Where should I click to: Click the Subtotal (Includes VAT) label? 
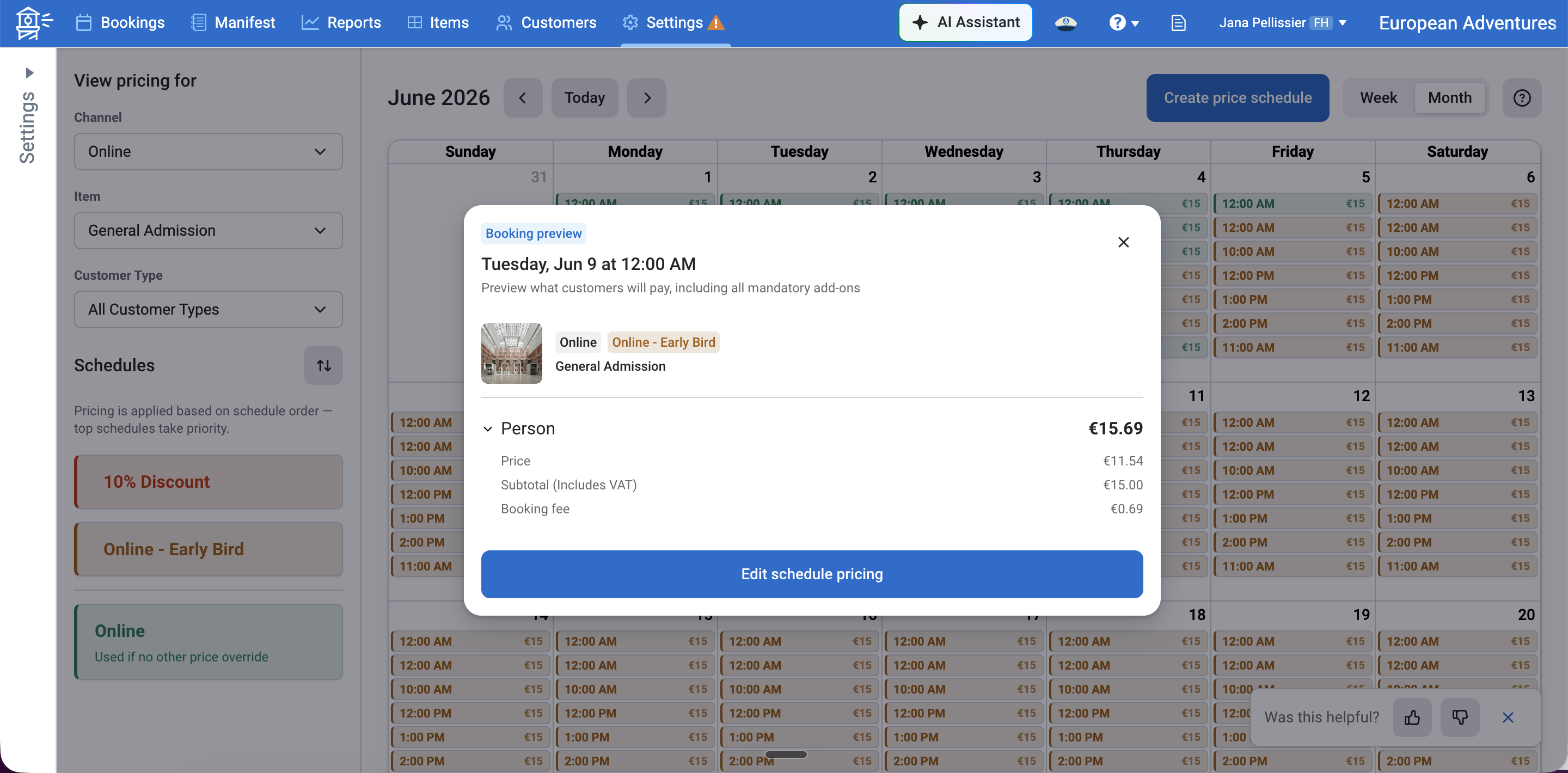click(x=568, y=485)
